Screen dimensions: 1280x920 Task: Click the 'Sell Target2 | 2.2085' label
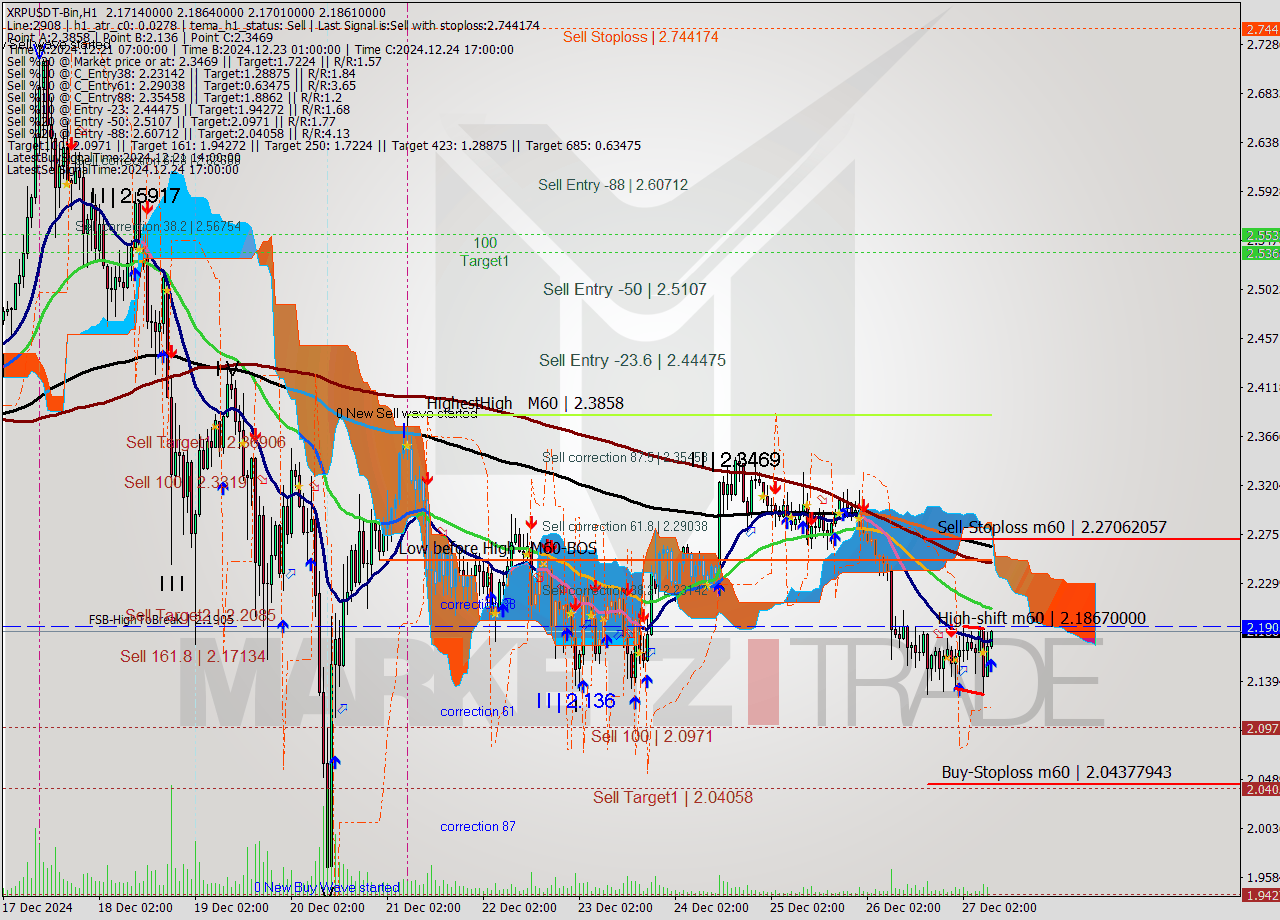coord(200,615)
